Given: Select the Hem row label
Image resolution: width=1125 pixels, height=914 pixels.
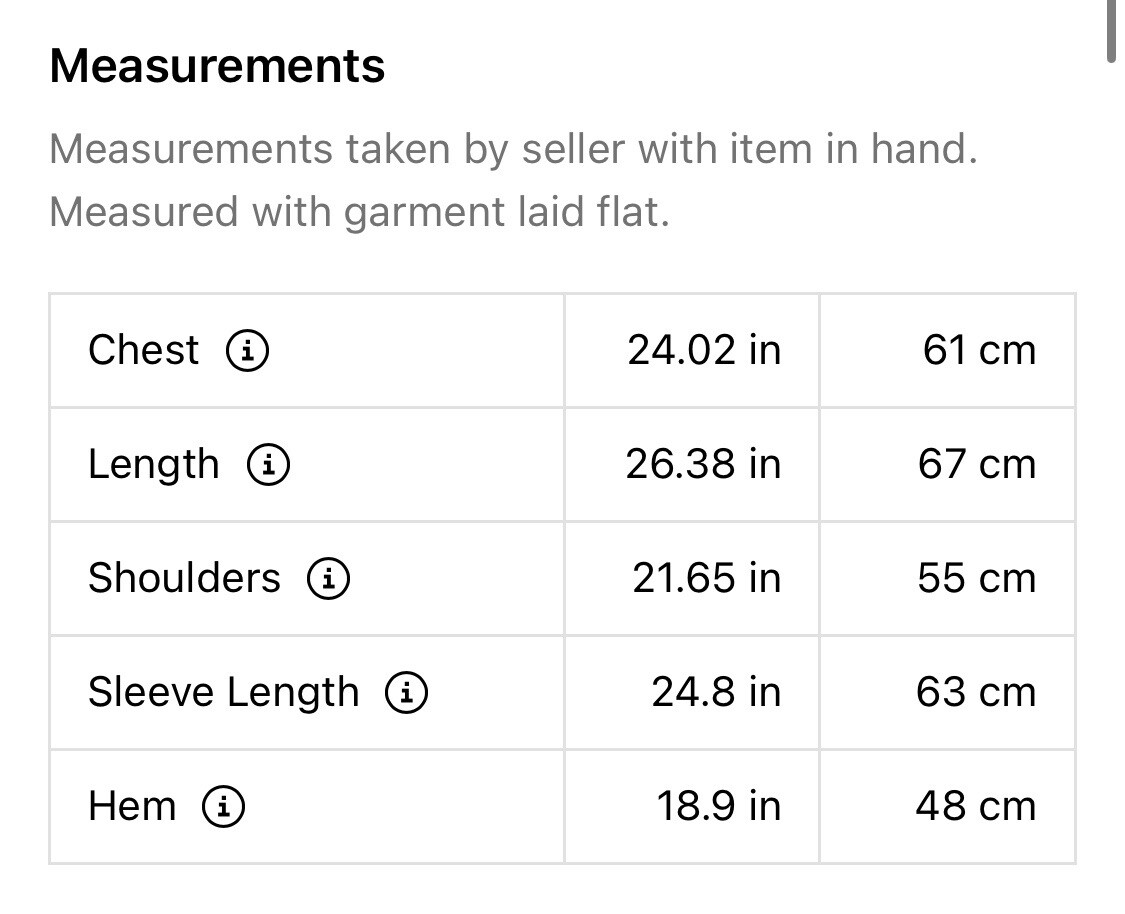Looking at the screenshot, I should tap(132, 806).
